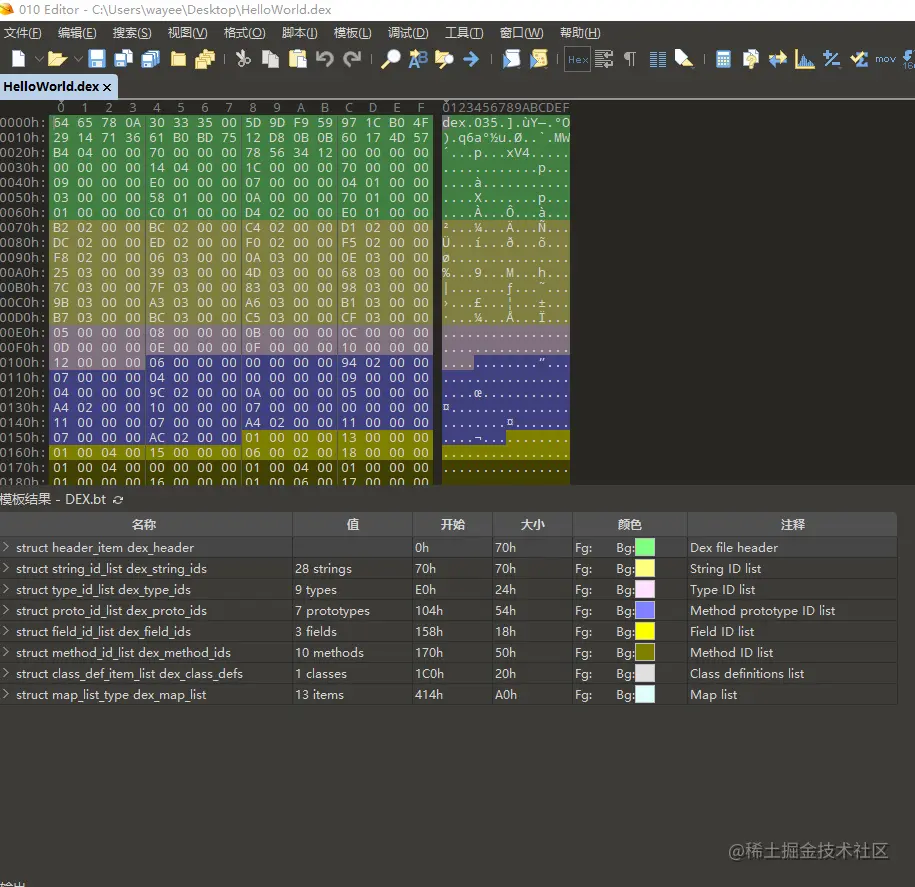Viewport: 915px width, 887px height.
Task: Toggle the linefeeds display icon
Action: point(604,59)
